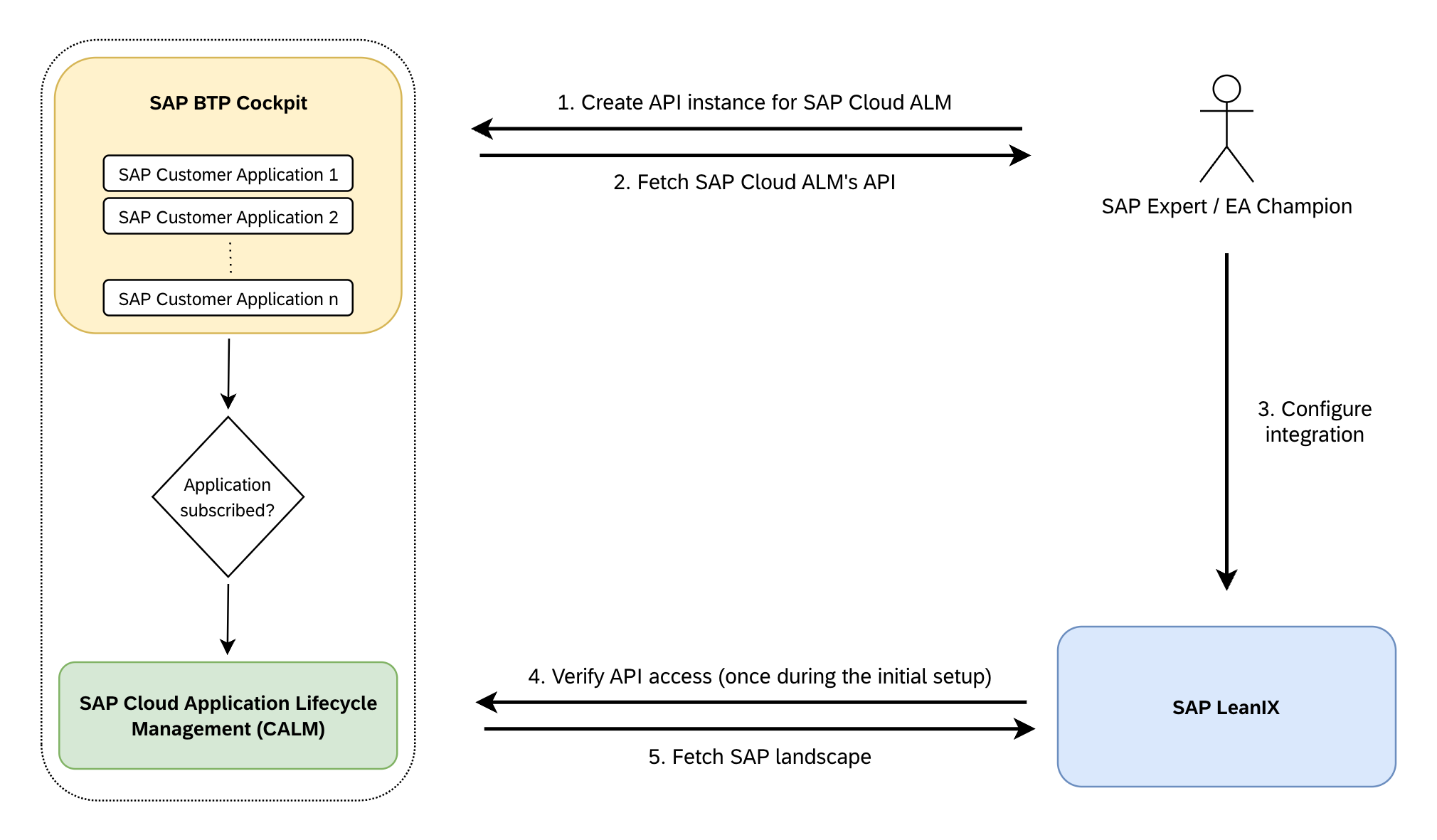Click '5. Fetch SAP landscape' label
The image size is (1437, 840).
[x=760, y=757]
